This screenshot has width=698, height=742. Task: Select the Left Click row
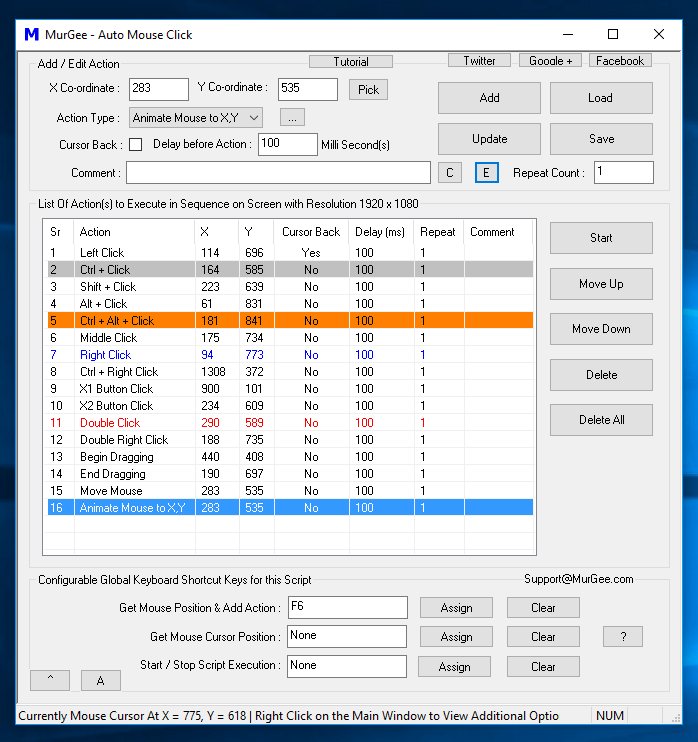tap(290, 253)
